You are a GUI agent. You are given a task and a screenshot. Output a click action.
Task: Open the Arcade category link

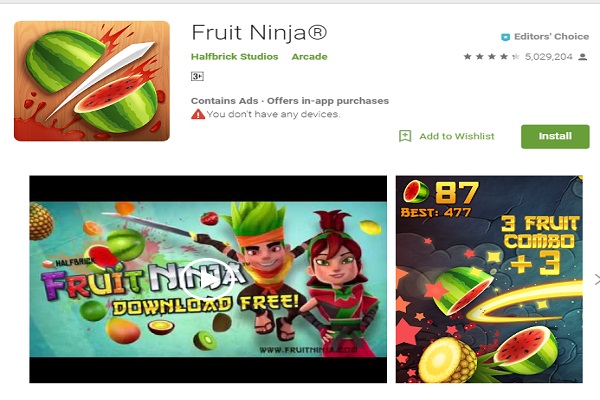tap(309, 57)
